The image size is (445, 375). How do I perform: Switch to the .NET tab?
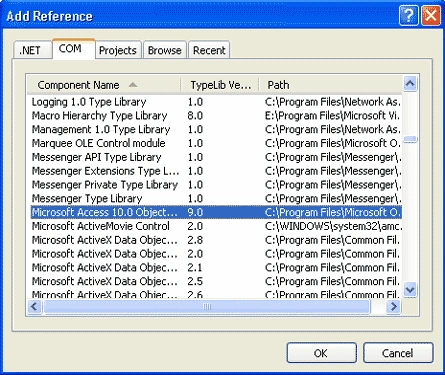tap(33, 50)
